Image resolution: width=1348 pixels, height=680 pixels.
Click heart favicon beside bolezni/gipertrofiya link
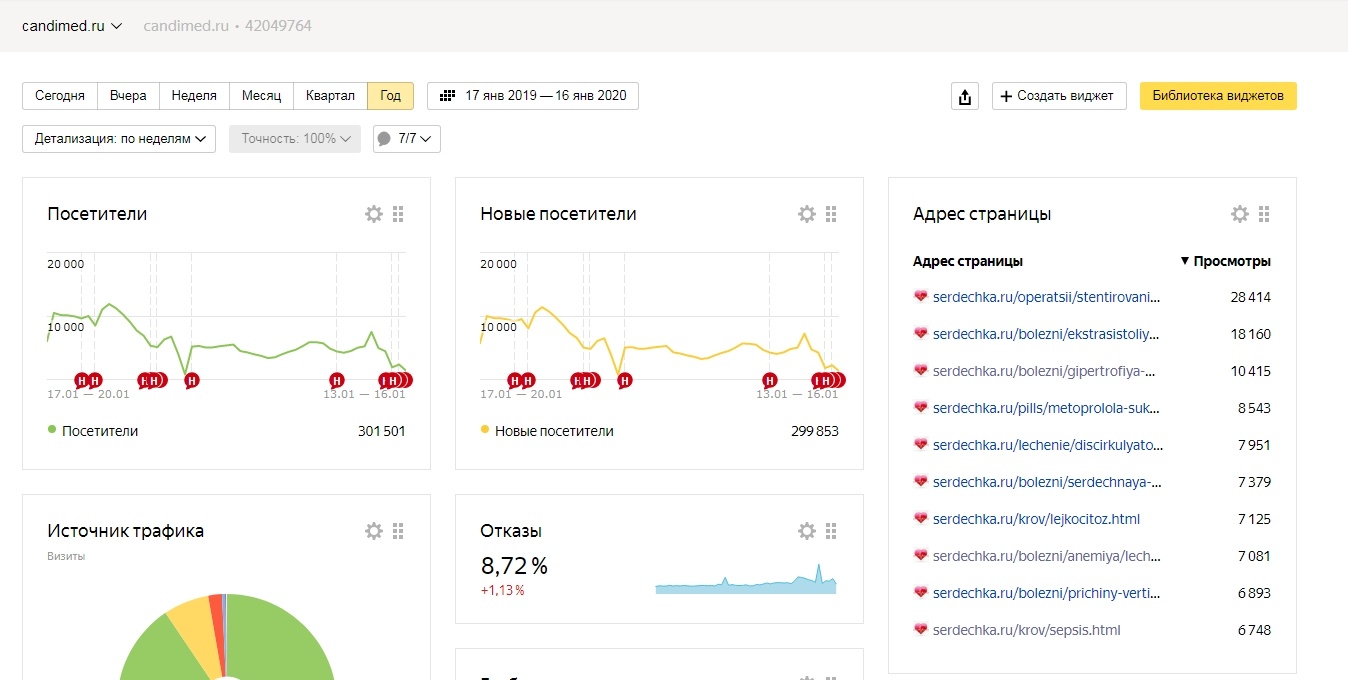[921, 371]
